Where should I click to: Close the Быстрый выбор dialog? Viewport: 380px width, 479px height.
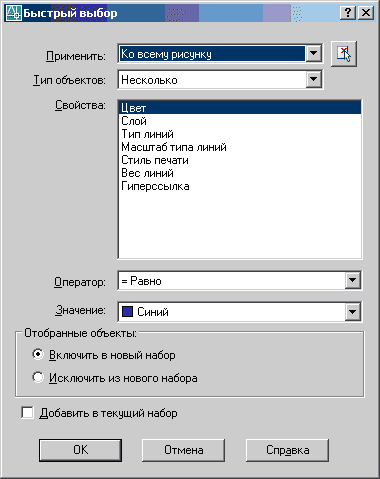[x=366, y=13]
